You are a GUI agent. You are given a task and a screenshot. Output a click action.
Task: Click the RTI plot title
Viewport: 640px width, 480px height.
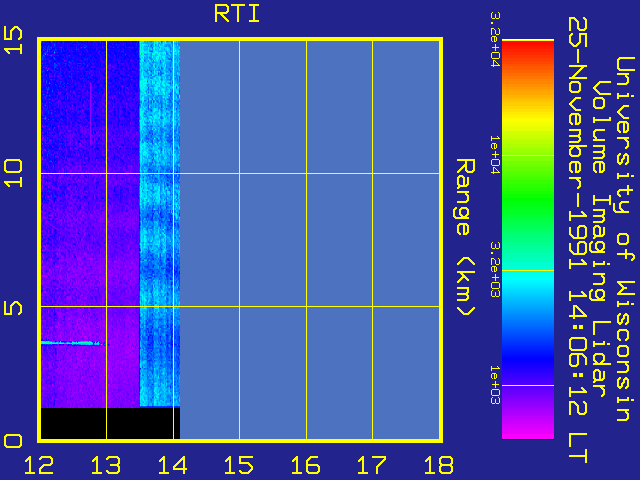tap(237, 14)
